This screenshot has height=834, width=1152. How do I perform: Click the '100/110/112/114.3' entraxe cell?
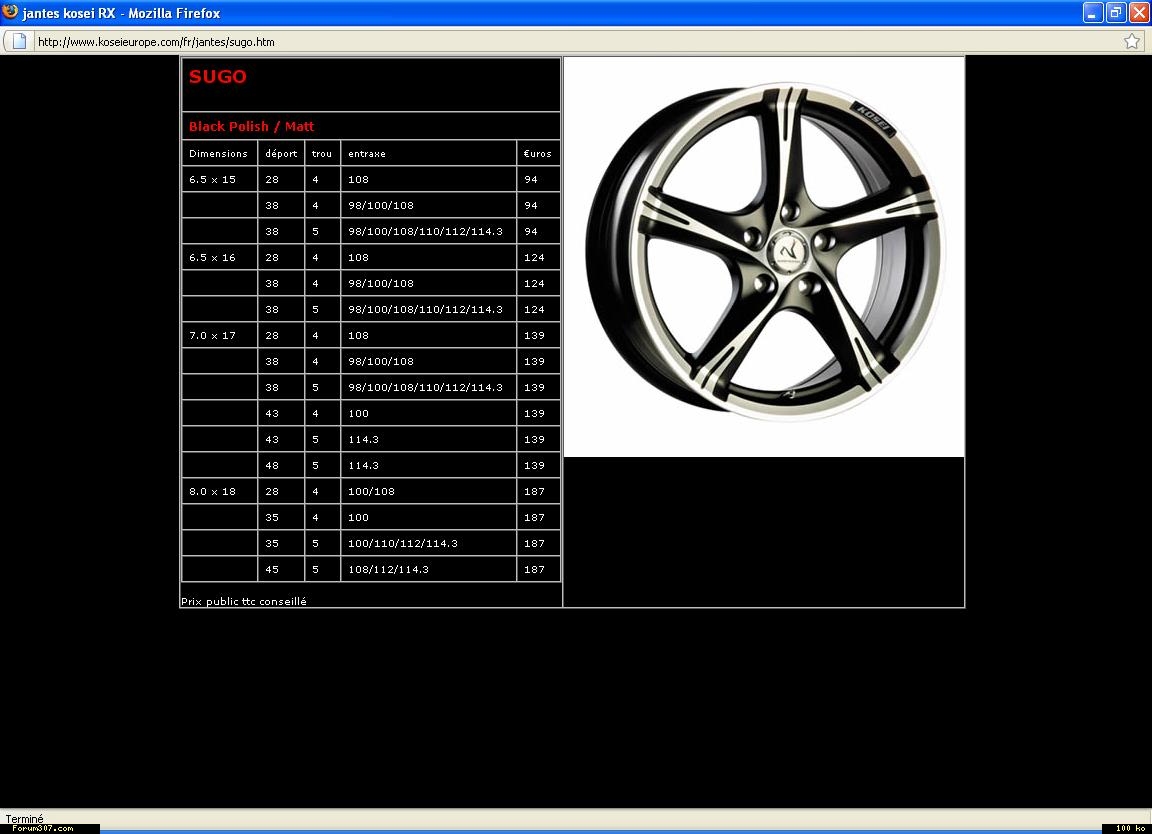pos(428,544)
